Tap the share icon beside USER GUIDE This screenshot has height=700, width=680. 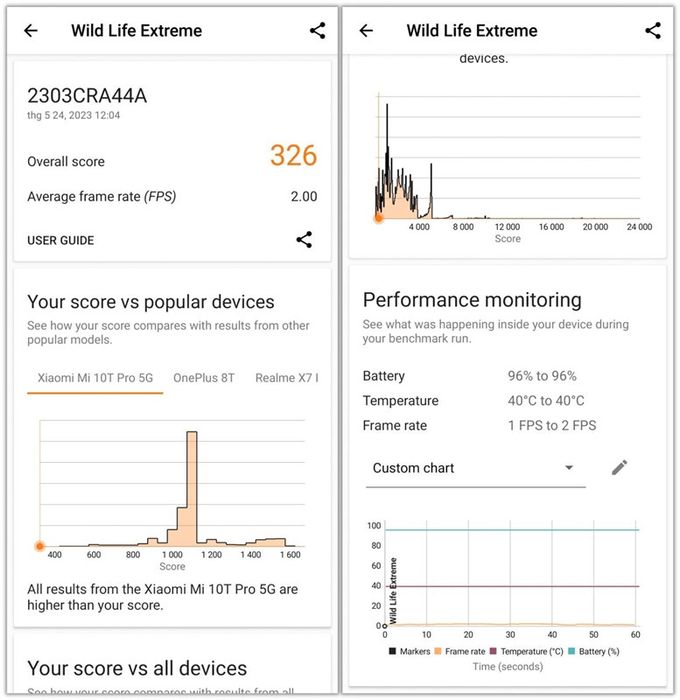(x=304, y=240)
